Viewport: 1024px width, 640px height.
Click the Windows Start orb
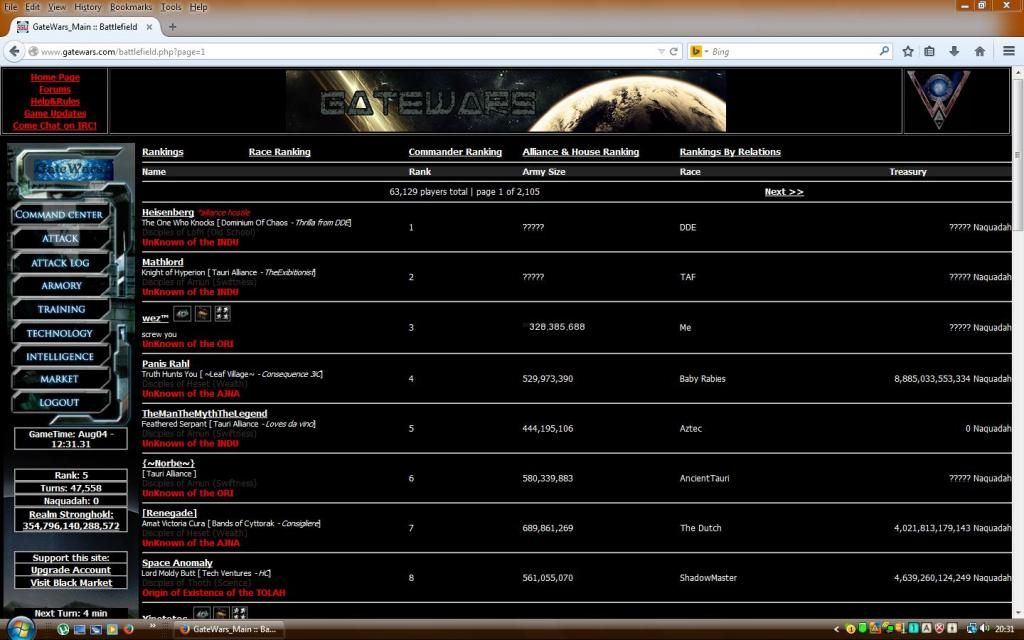20,628
